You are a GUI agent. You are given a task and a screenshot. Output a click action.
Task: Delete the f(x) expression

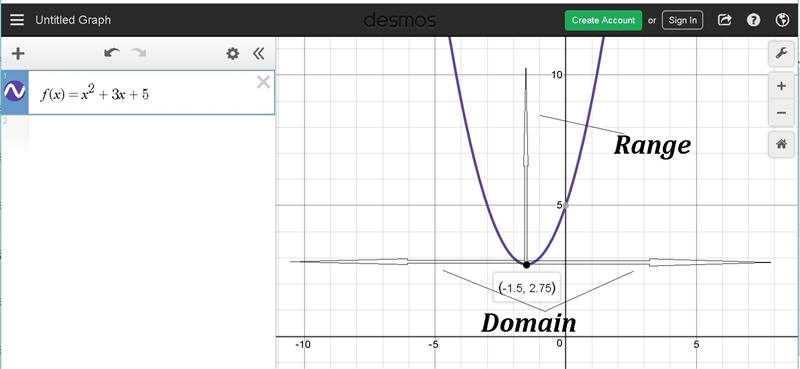(263, 82)
